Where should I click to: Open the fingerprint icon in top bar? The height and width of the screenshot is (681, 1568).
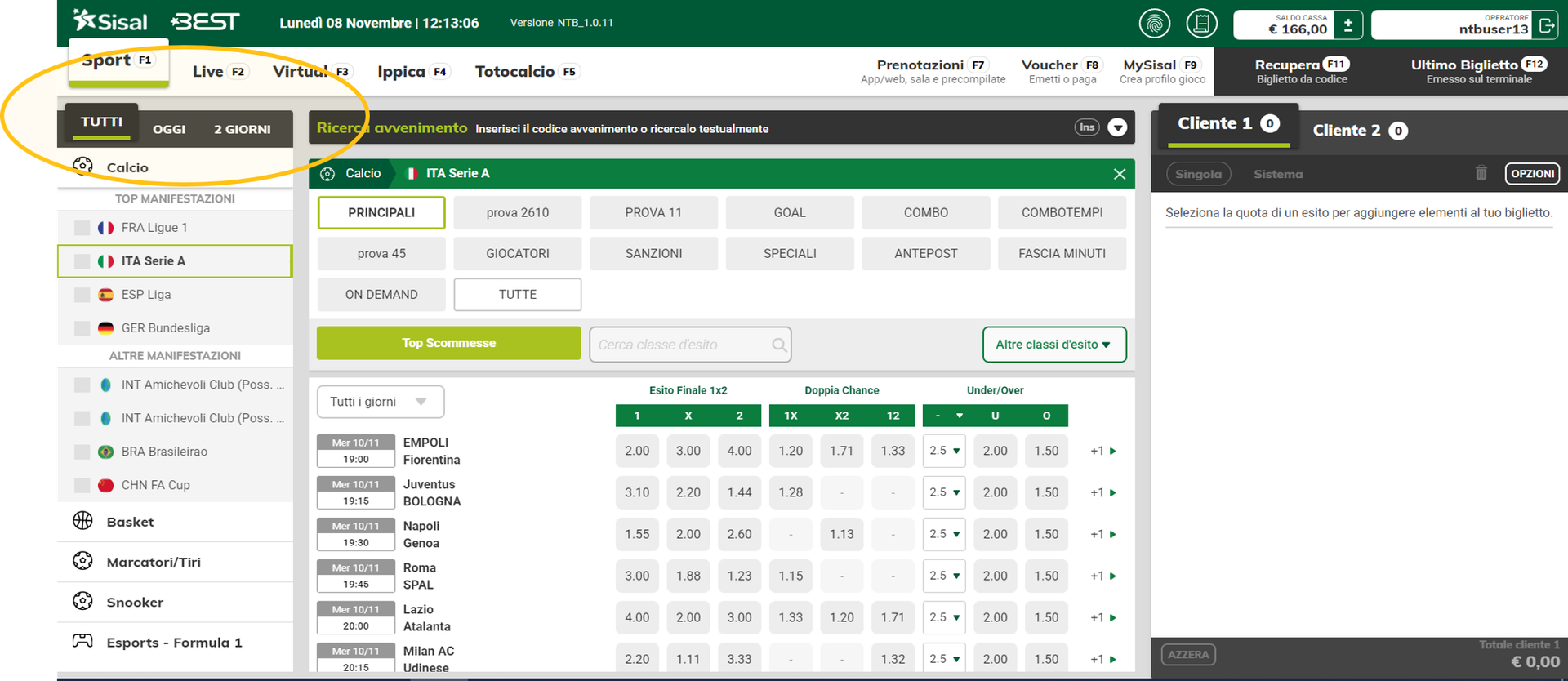[1154, 24]
